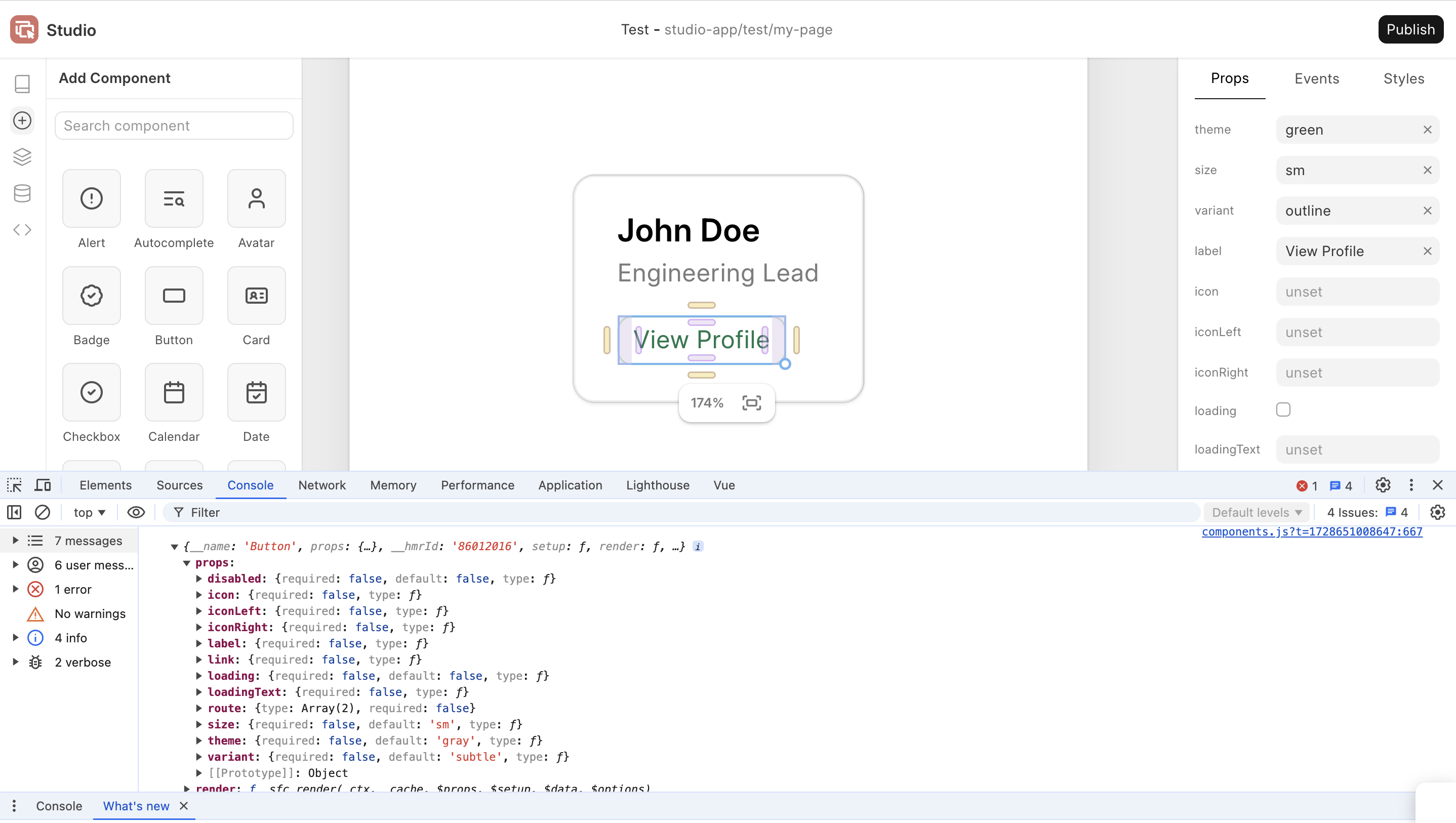Open the Vue DevTools tab
This screenshot has height=823, width=1456.
tap(724, 485)
